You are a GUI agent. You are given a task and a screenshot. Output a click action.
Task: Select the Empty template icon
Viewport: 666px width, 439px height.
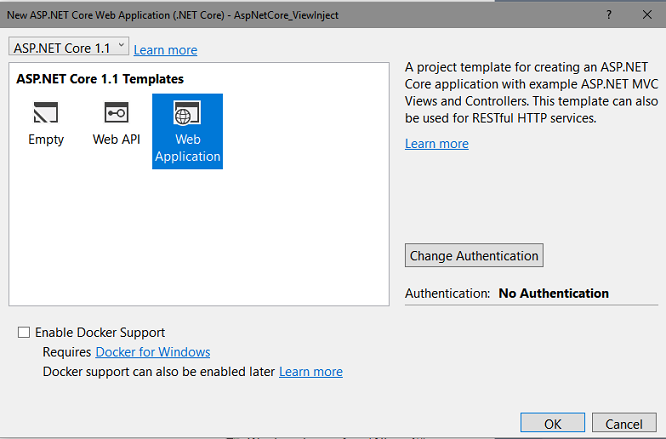(x=46, y=113)
